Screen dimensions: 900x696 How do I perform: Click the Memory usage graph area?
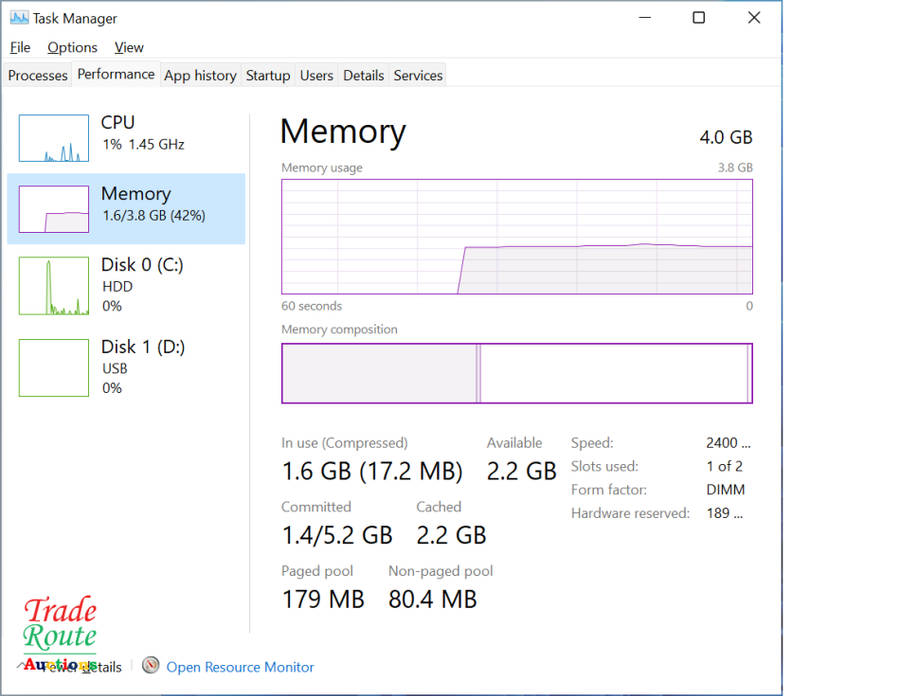click(x=516, y=237)
